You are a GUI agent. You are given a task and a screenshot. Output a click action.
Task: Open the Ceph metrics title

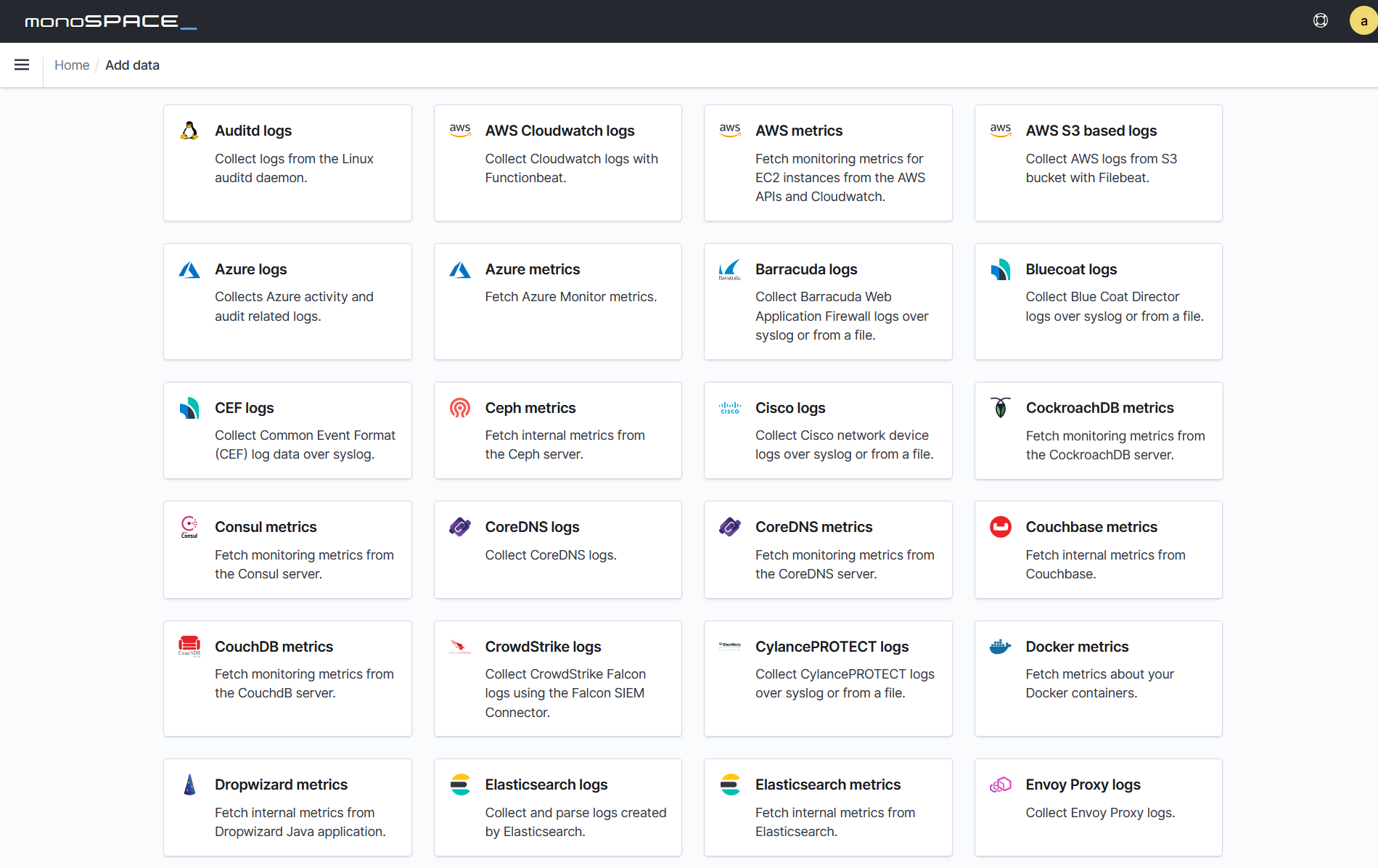pyautogui.click(x=530, y=408)
